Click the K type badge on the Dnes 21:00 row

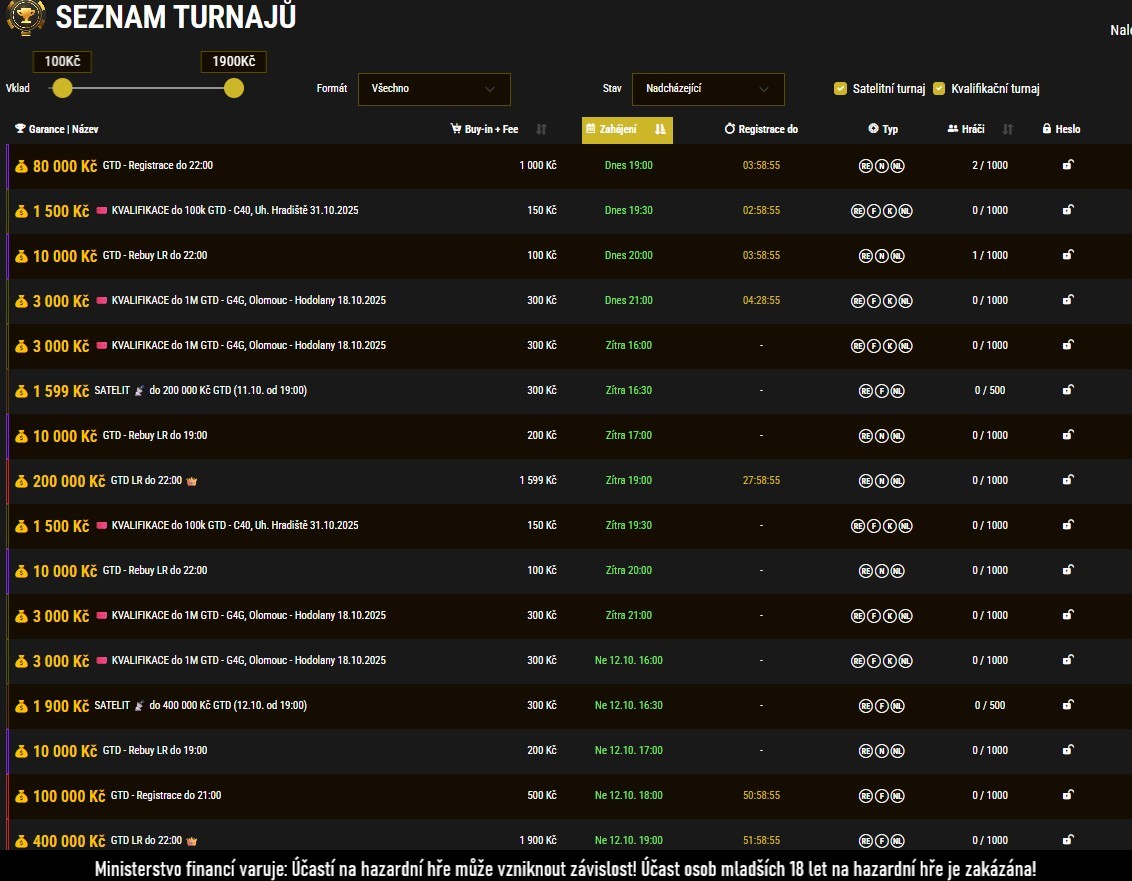(x=890, y=301)
